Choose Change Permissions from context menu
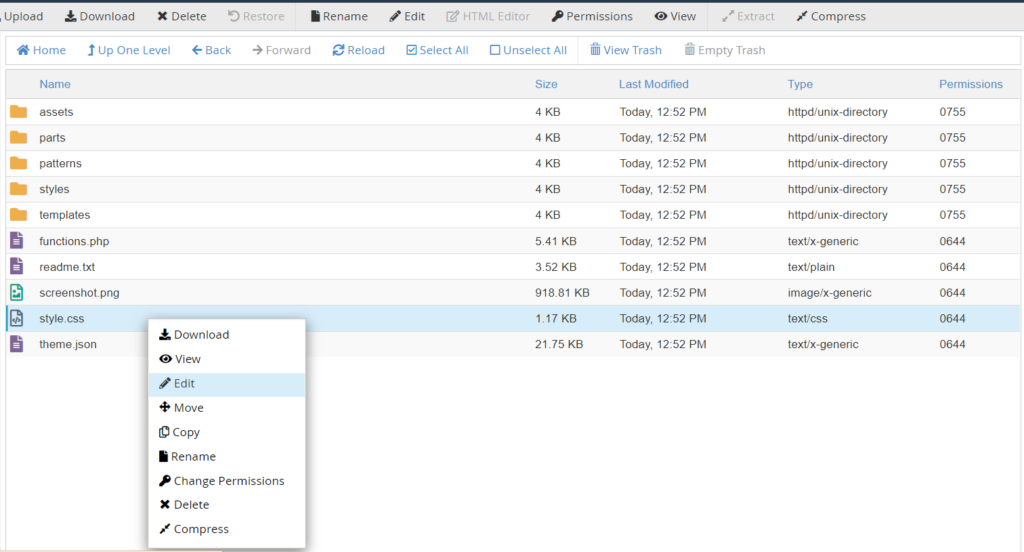 [x=227, y=481]
